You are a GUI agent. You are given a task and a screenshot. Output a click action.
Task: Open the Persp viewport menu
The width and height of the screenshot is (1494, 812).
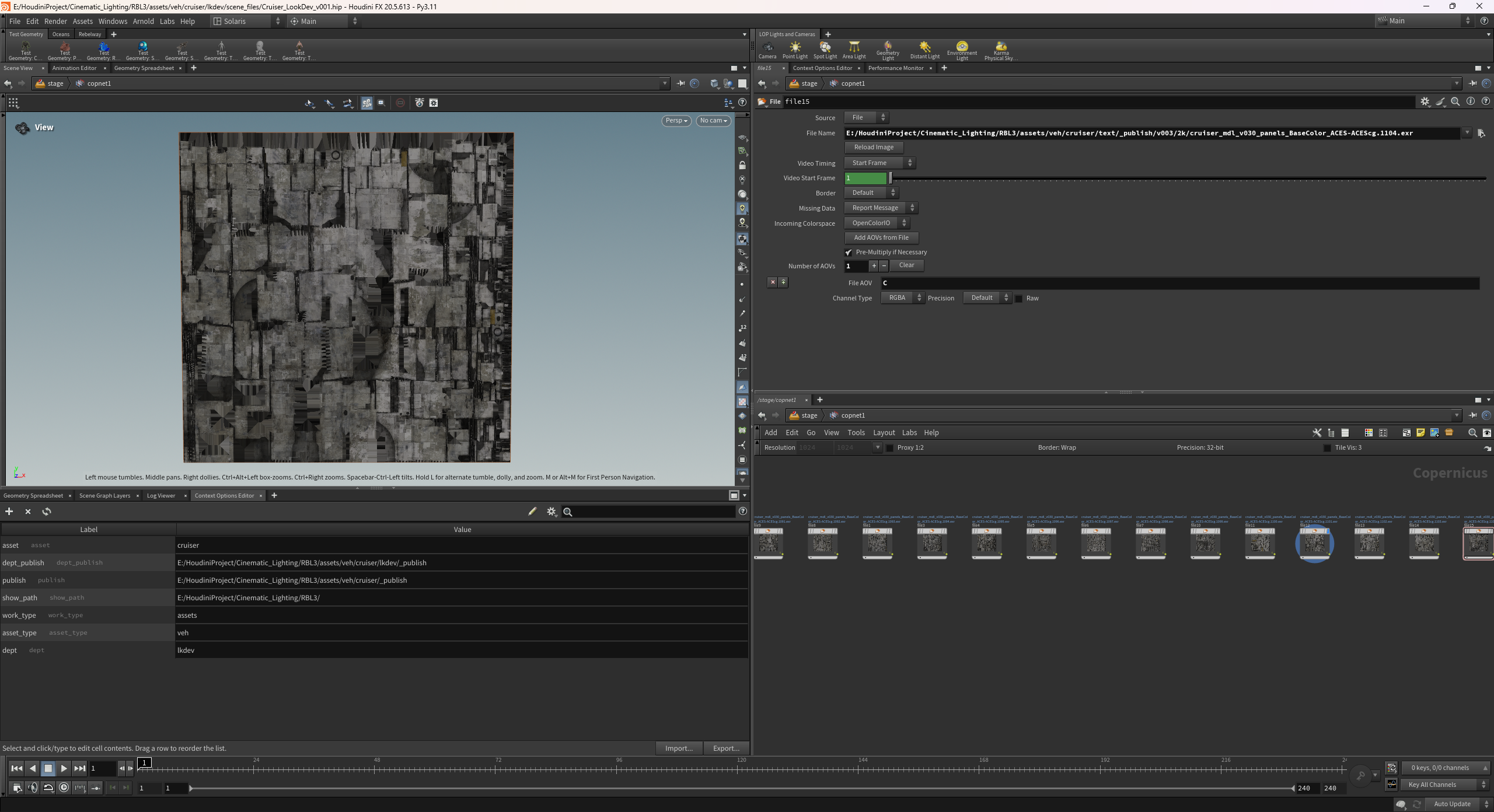(x=676, y=121)
